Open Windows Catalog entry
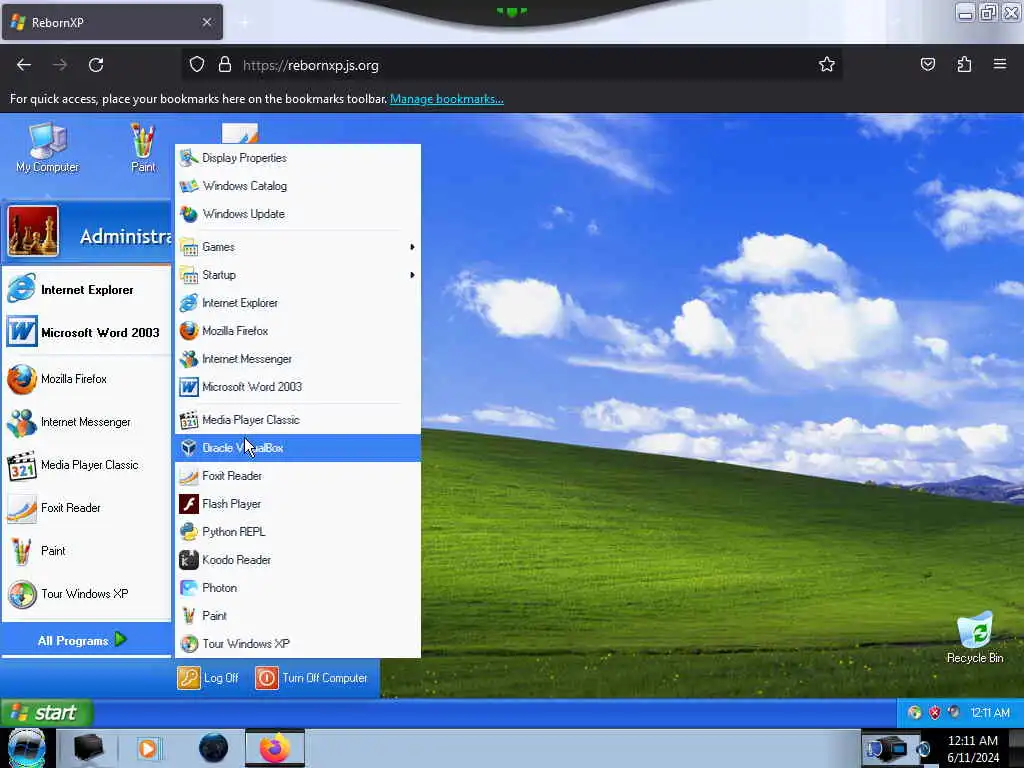The height and width of the screenshot is (768, 1024). pyautogui.click(x=298, y=185)
